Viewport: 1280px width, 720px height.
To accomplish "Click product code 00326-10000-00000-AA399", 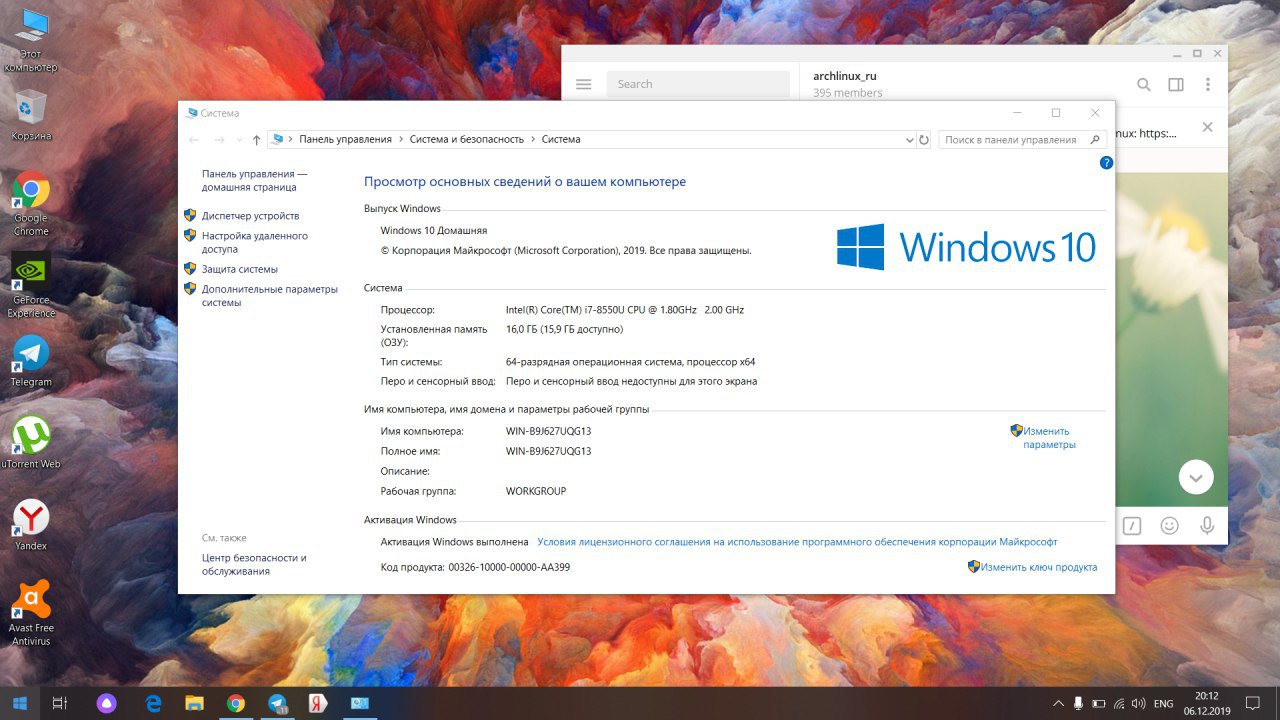I will [x=509, y=567].
